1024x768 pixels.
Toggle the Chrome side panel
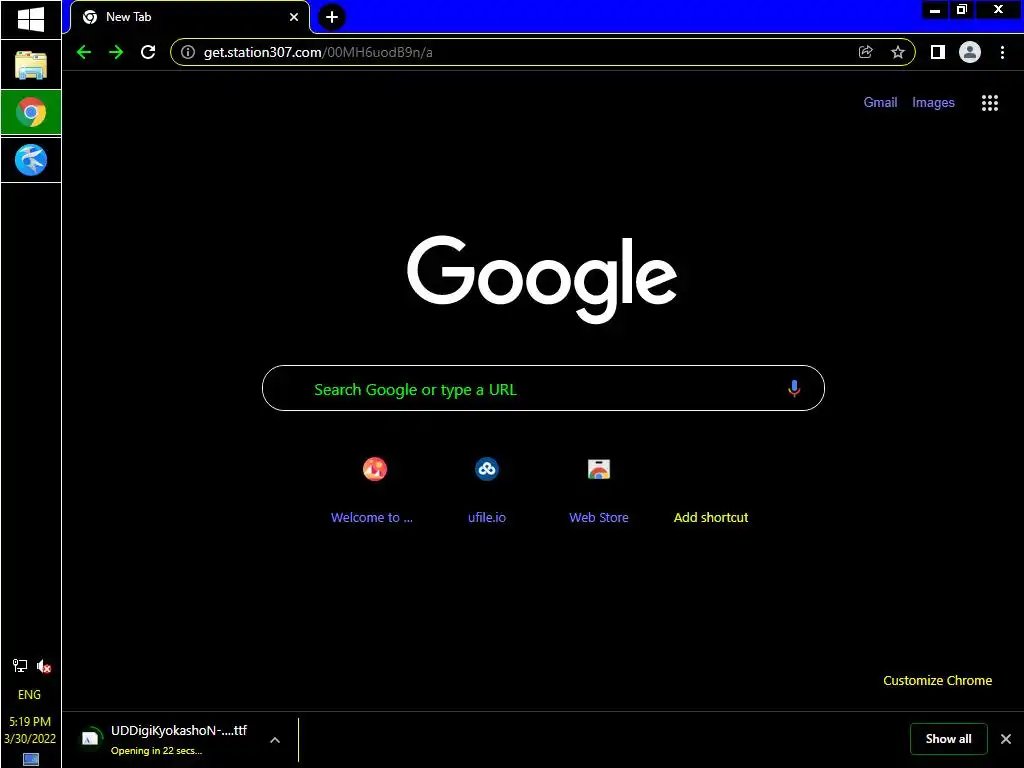coord(937,52)
